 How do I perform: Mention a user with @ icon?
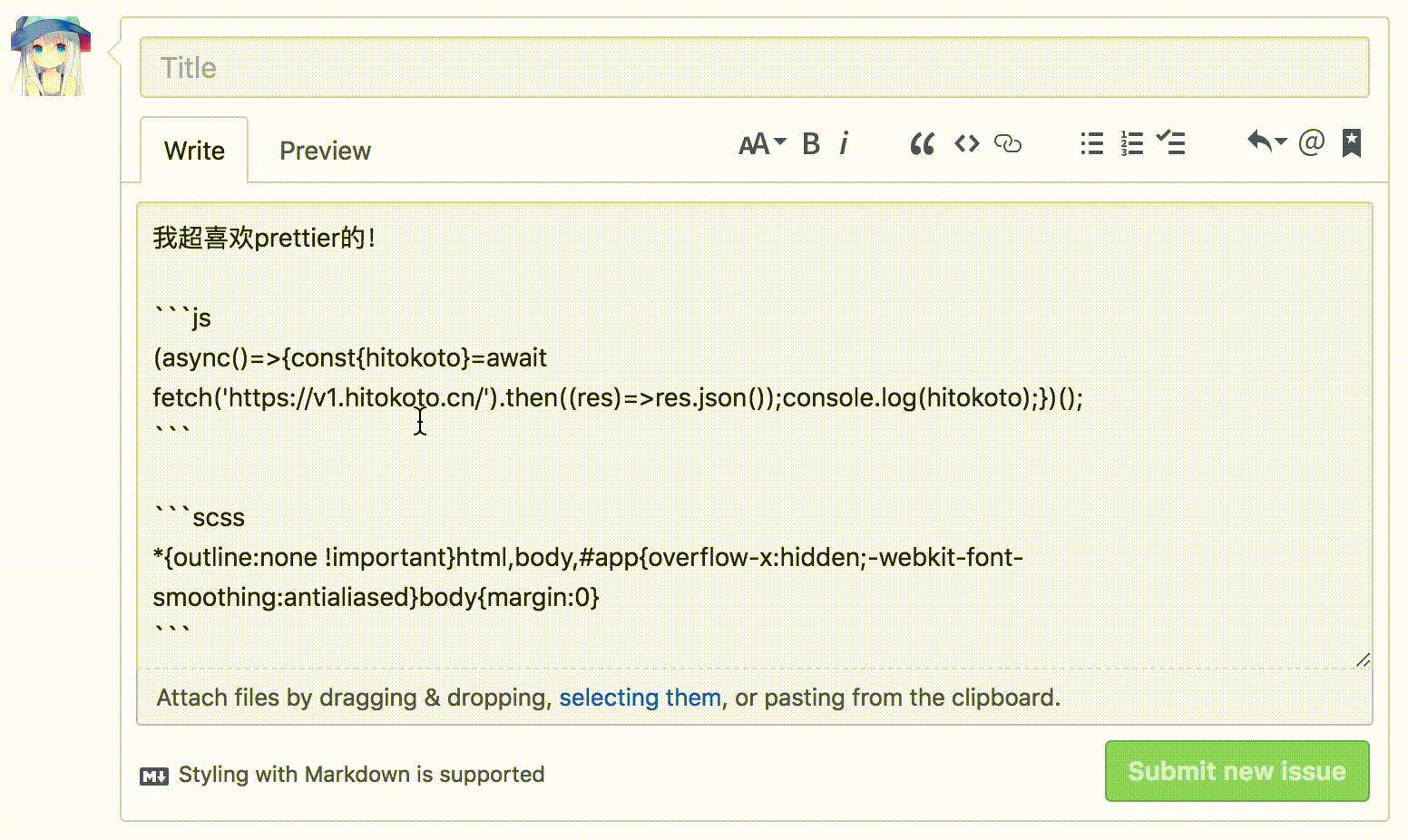(x=1311, y=142)
